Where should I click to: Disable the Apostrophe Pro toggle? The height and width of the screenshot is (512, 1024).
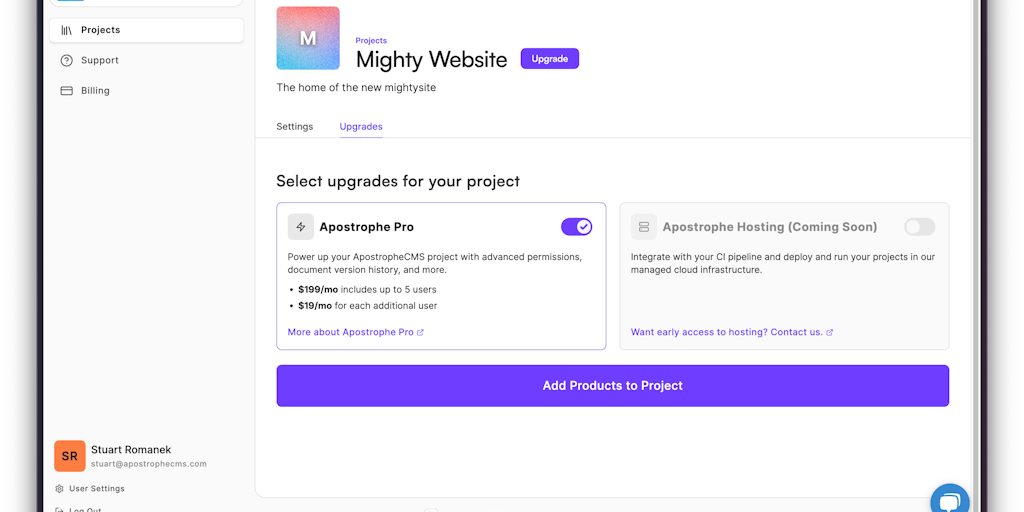point(577,227)
